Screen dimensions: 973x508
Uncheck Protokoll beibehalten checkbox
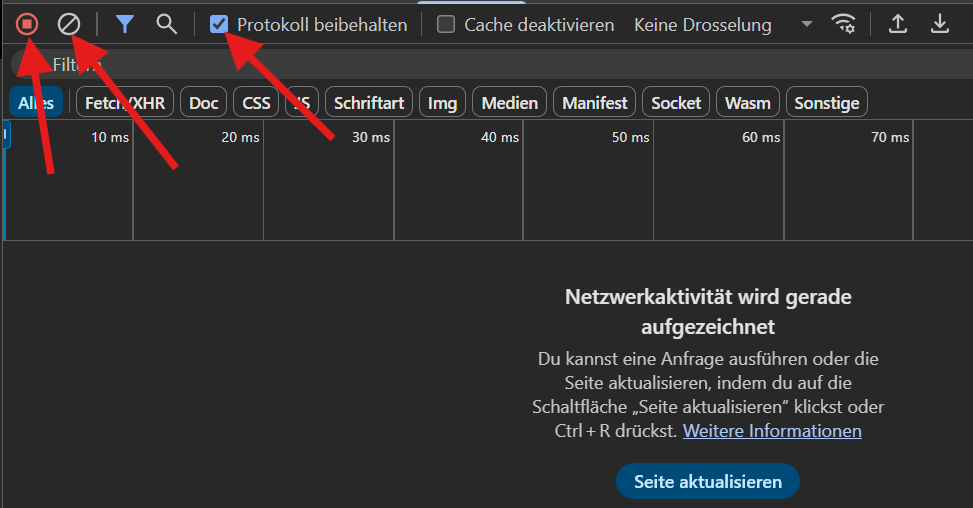(218, 24)
